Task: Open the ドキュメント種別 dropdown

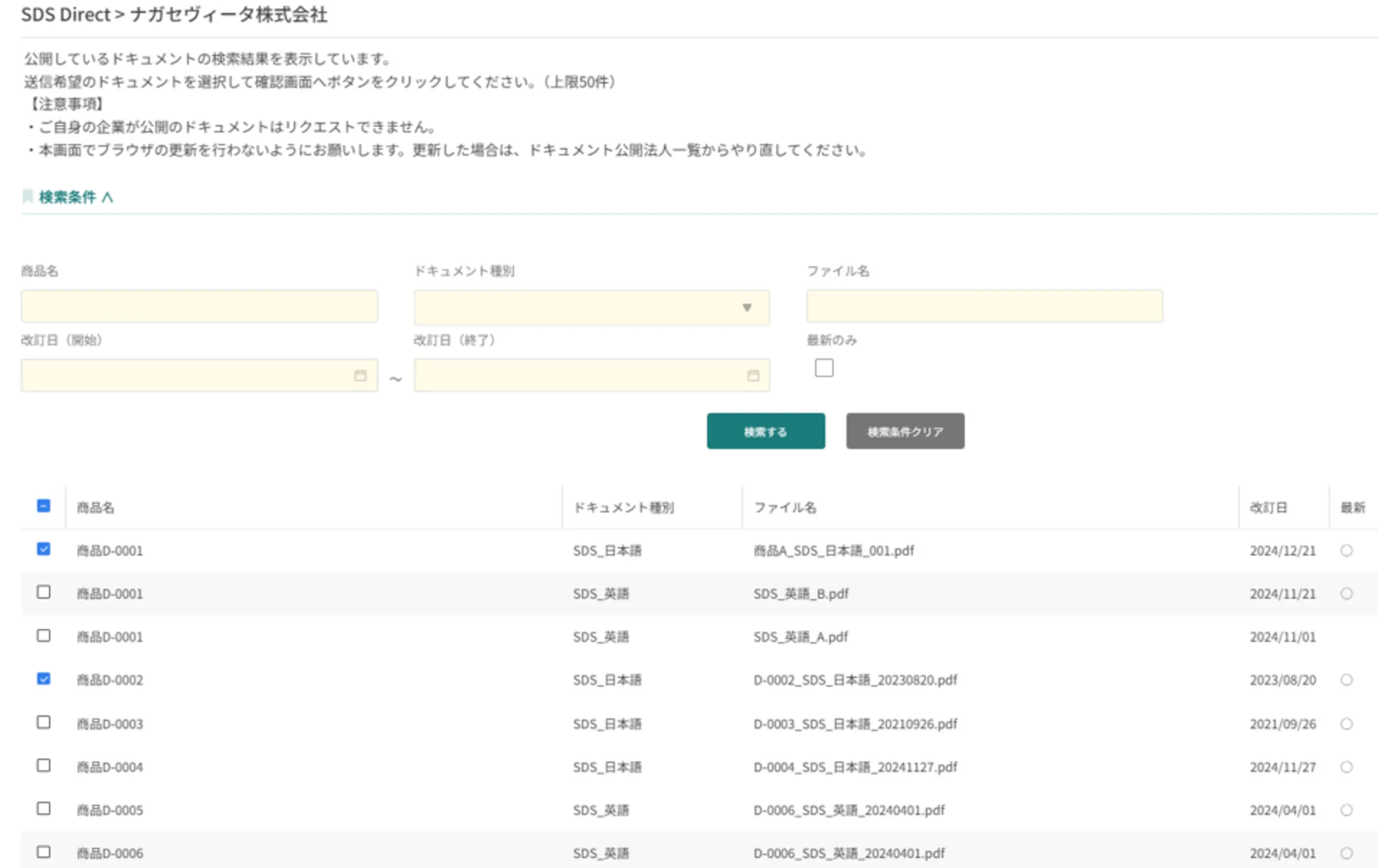Action: 592,307
